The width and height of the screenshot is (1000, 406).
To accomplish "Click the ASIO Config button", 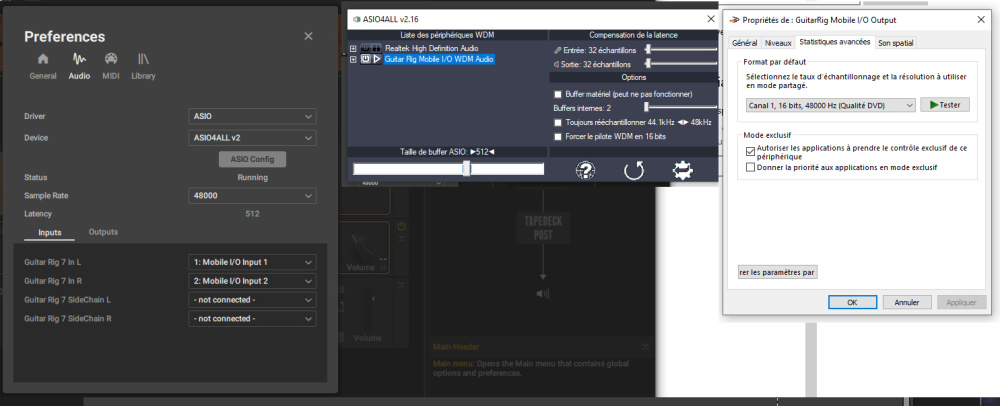I will click(x=252, y=159).
